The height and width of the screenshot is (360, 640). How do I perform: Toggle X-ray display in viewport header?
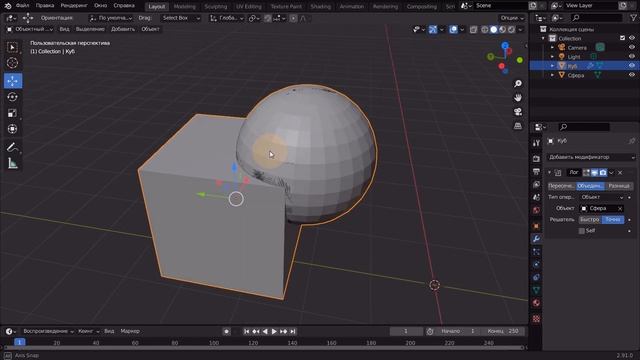click(x=473, y=29)
